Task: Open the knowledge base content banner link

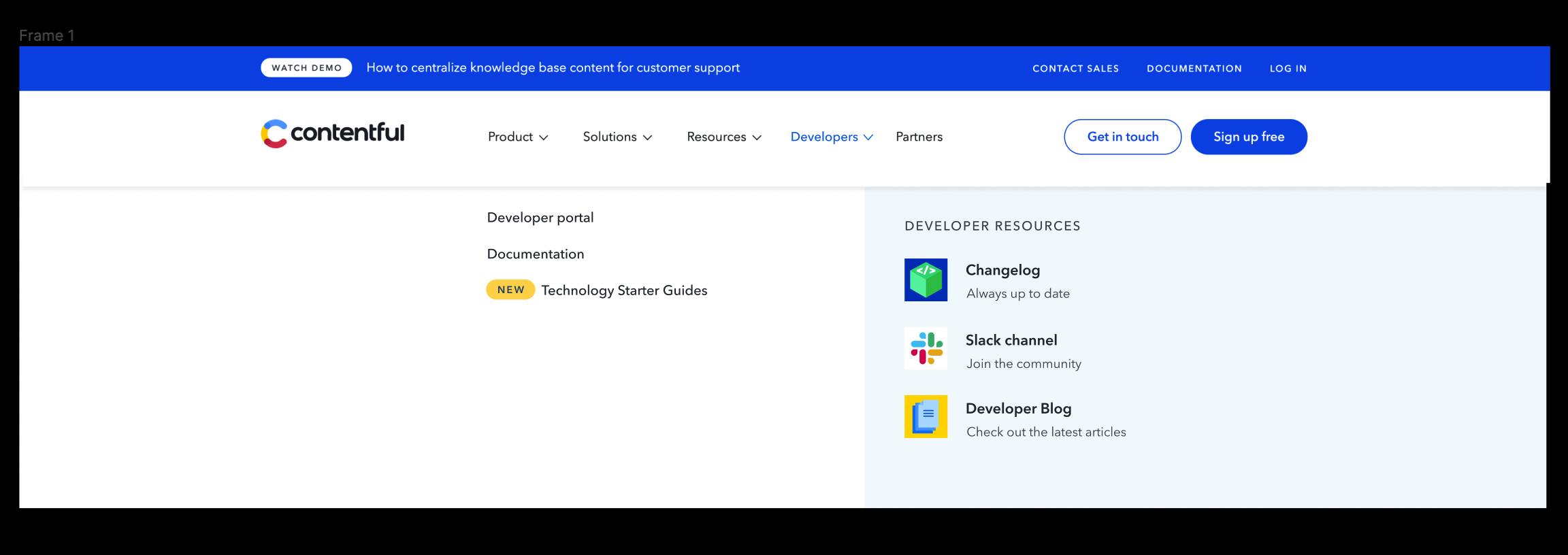Action: [553, 68]
